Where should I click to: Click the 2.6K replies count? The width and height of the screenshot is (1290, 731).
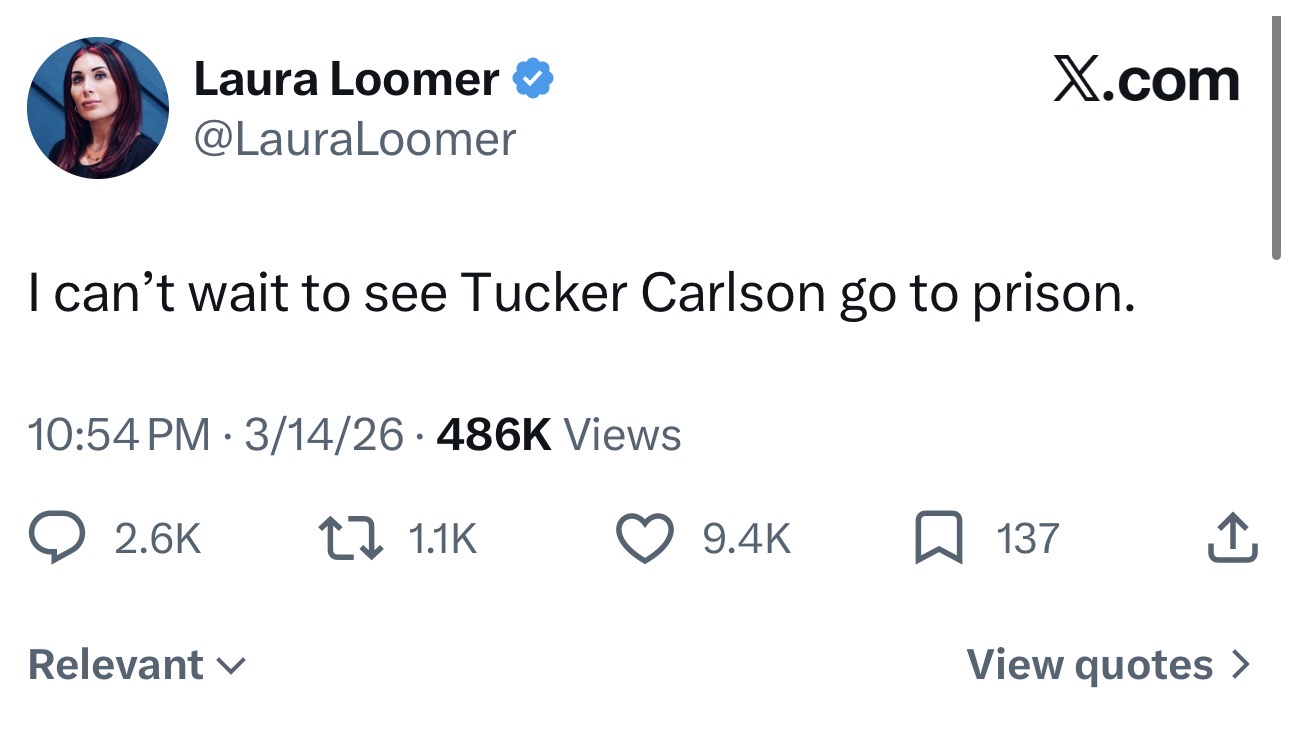pos(157,540)
